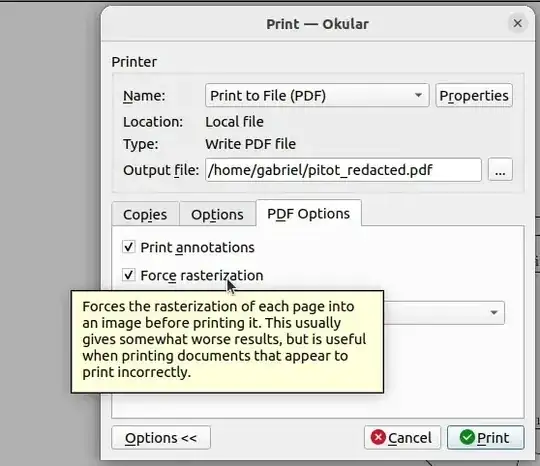
Task: Click the 'Output file:' label
Action: coord(161,170)
